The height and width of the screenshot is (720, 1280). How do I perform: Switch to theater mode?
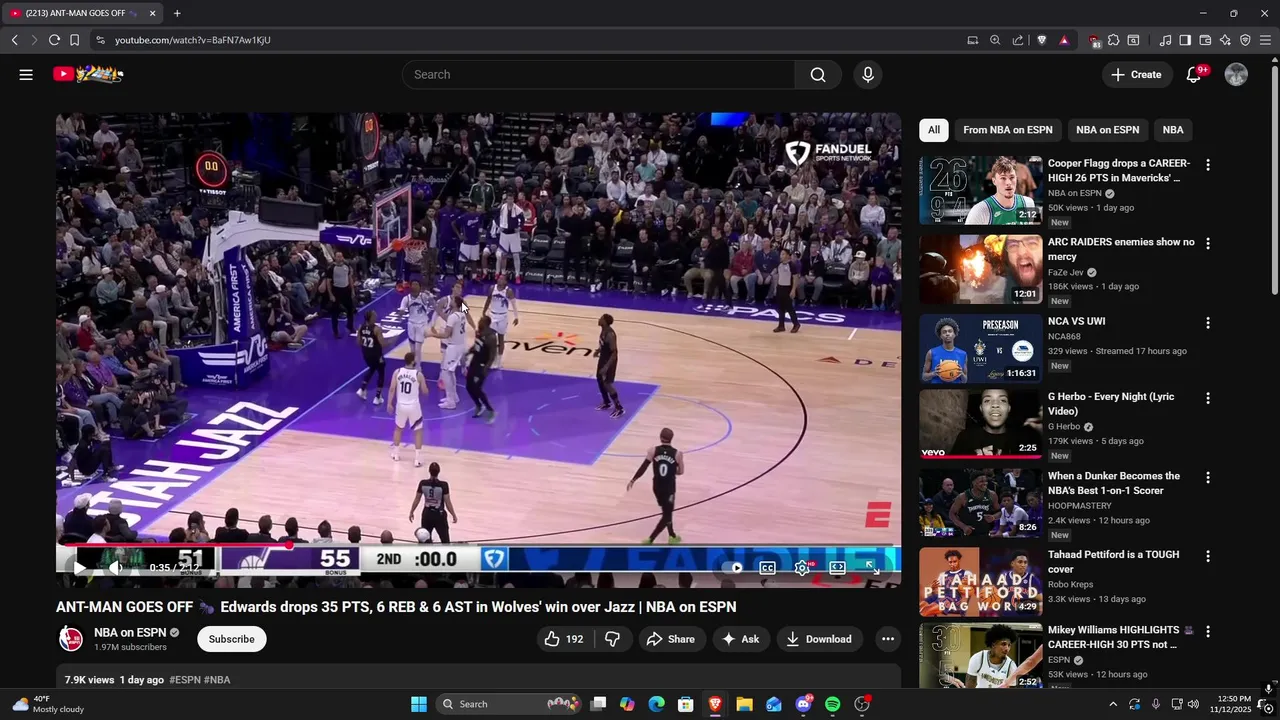(x=837, y=567)
